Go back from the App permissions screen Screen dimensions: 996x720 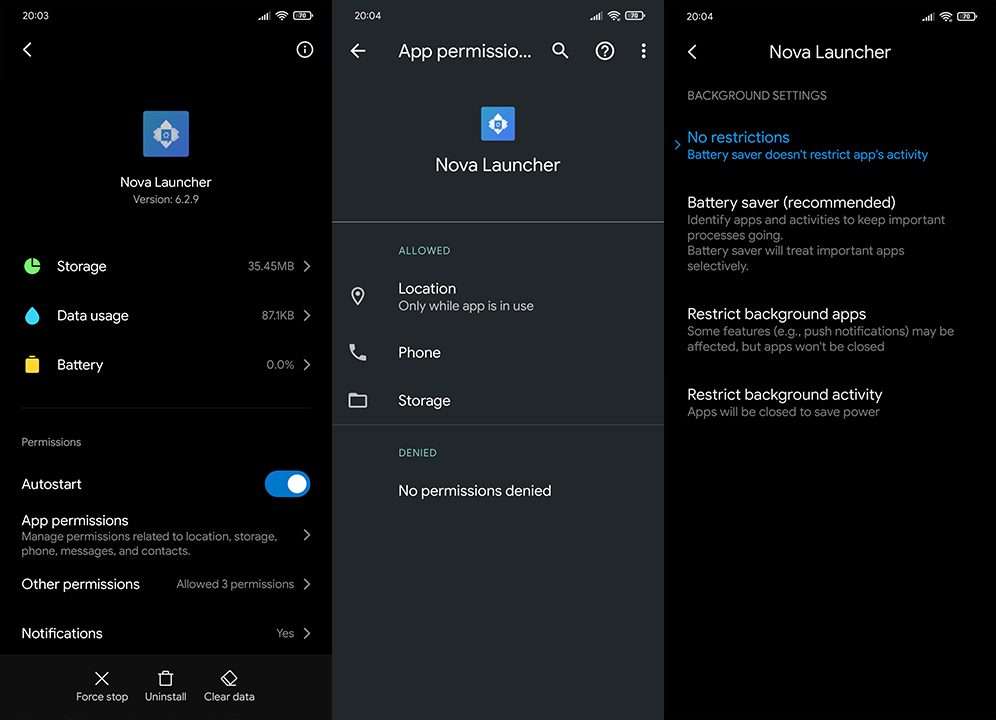tap(358, 51)
